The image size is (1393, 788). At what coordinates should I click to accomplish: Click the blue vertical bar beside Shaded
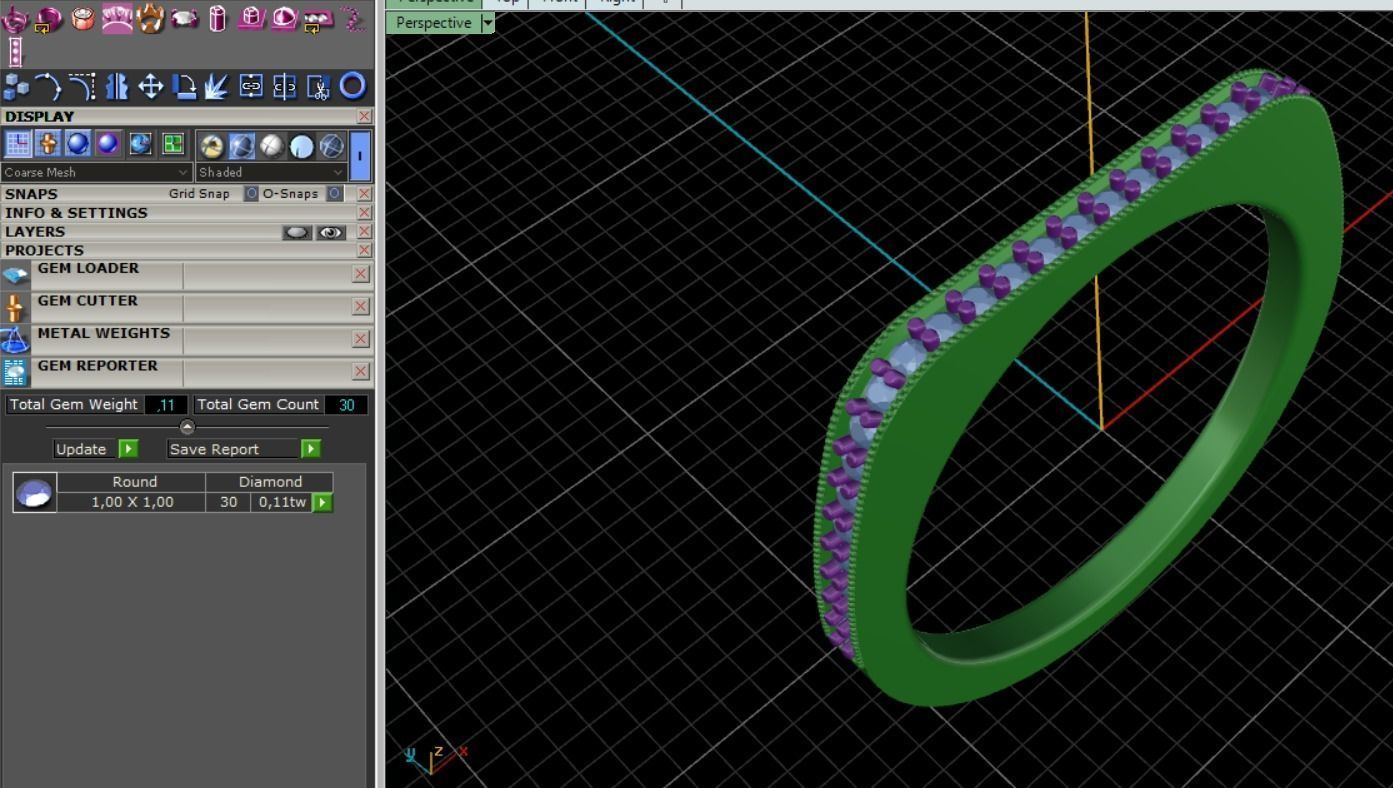coord(360,155)
